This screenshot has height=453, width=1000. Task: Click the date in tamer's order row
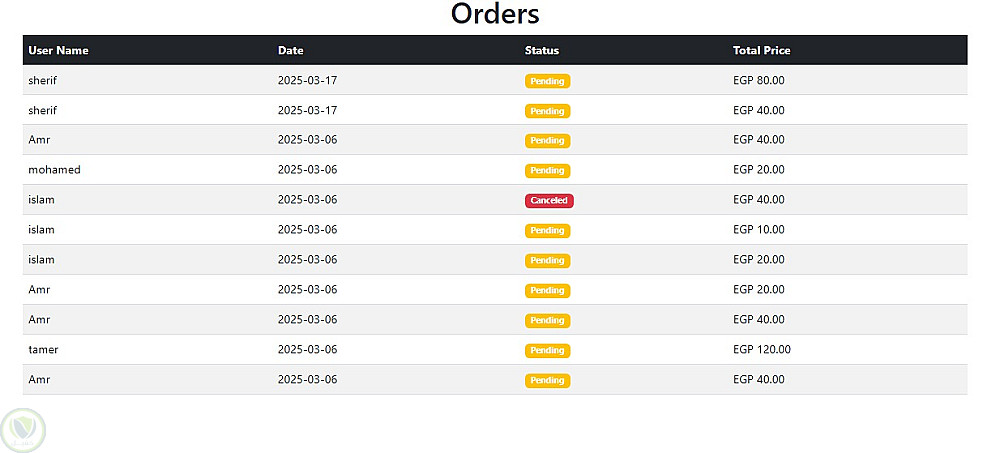click(x=307, y=350)
